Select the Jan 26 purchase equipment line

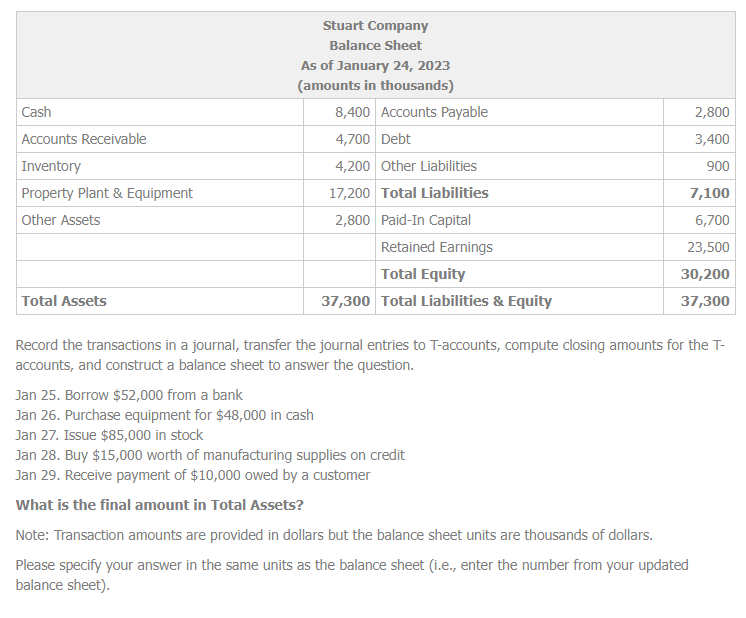(x=165, y=415)
